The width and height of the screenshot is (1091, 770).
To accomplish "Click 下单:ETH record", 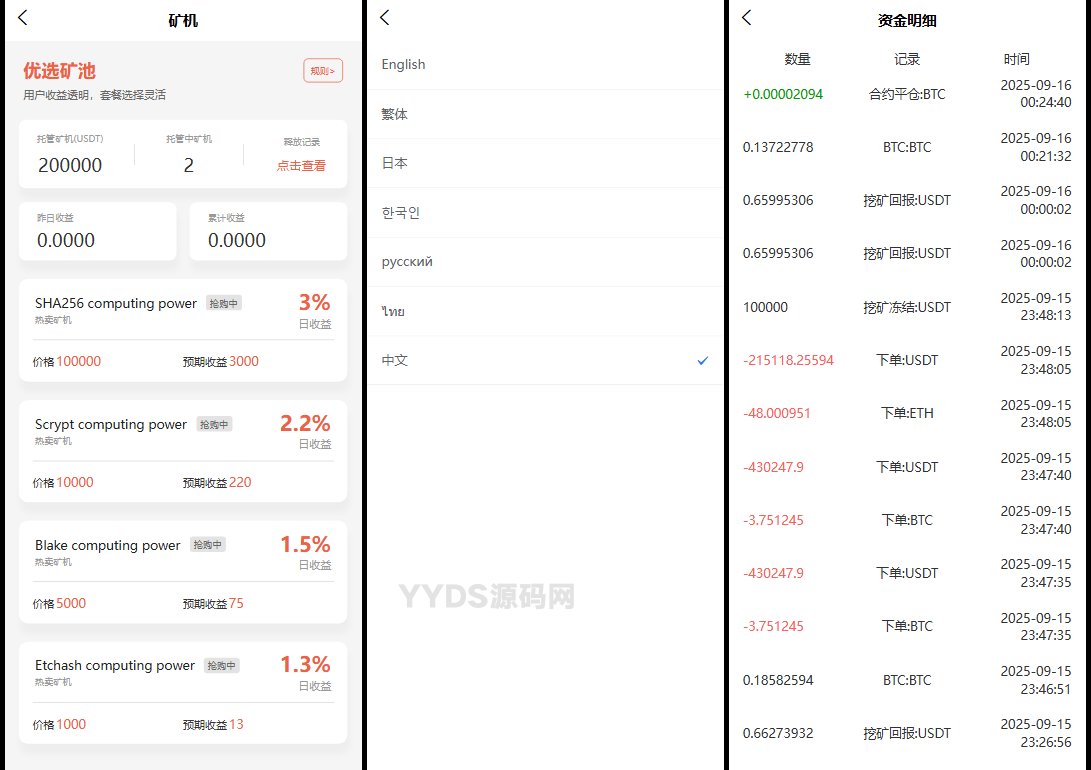I will [907, 413].
